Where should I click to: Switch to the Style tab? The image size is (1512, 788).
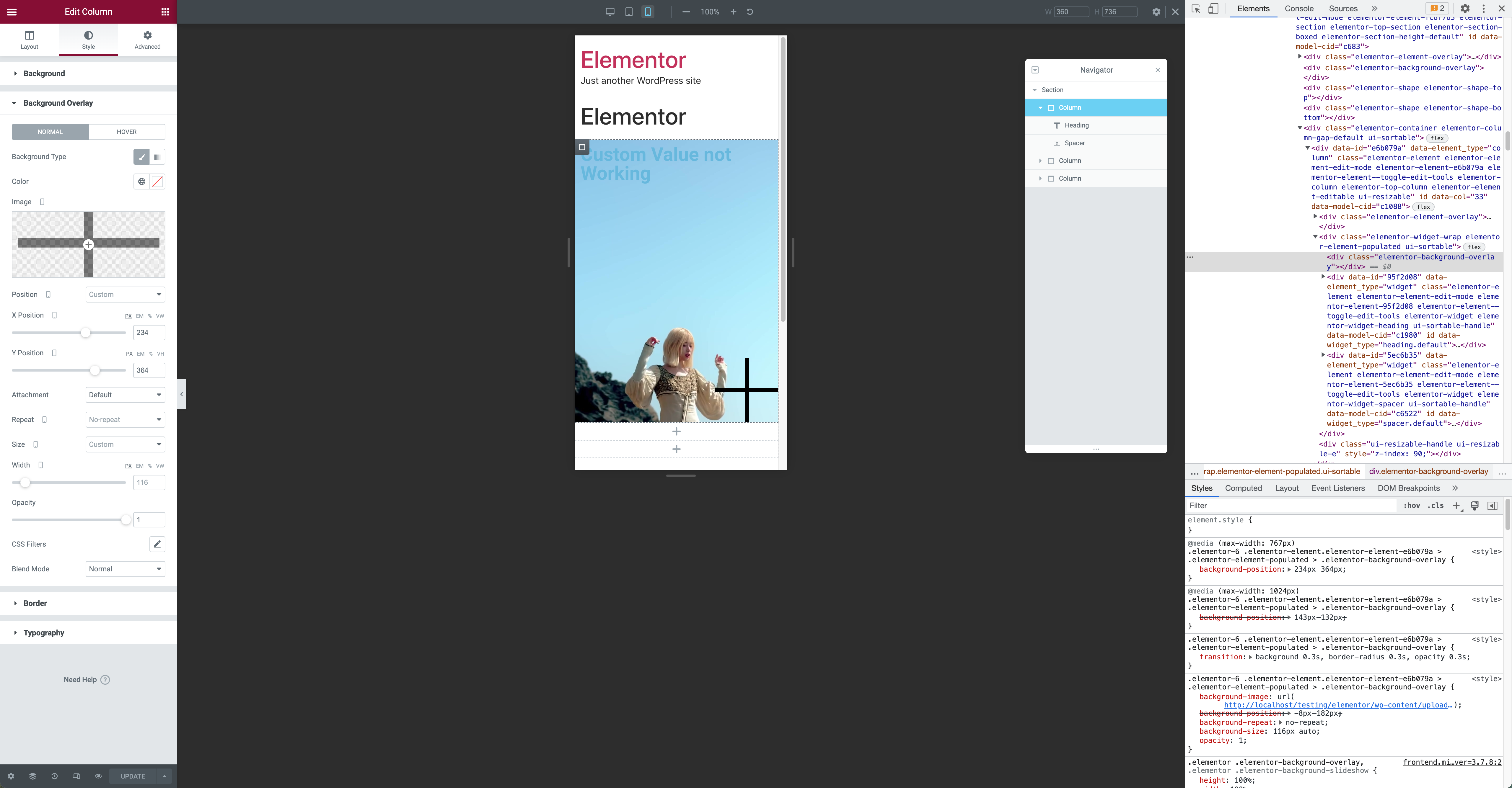click(x=89, y=40)
